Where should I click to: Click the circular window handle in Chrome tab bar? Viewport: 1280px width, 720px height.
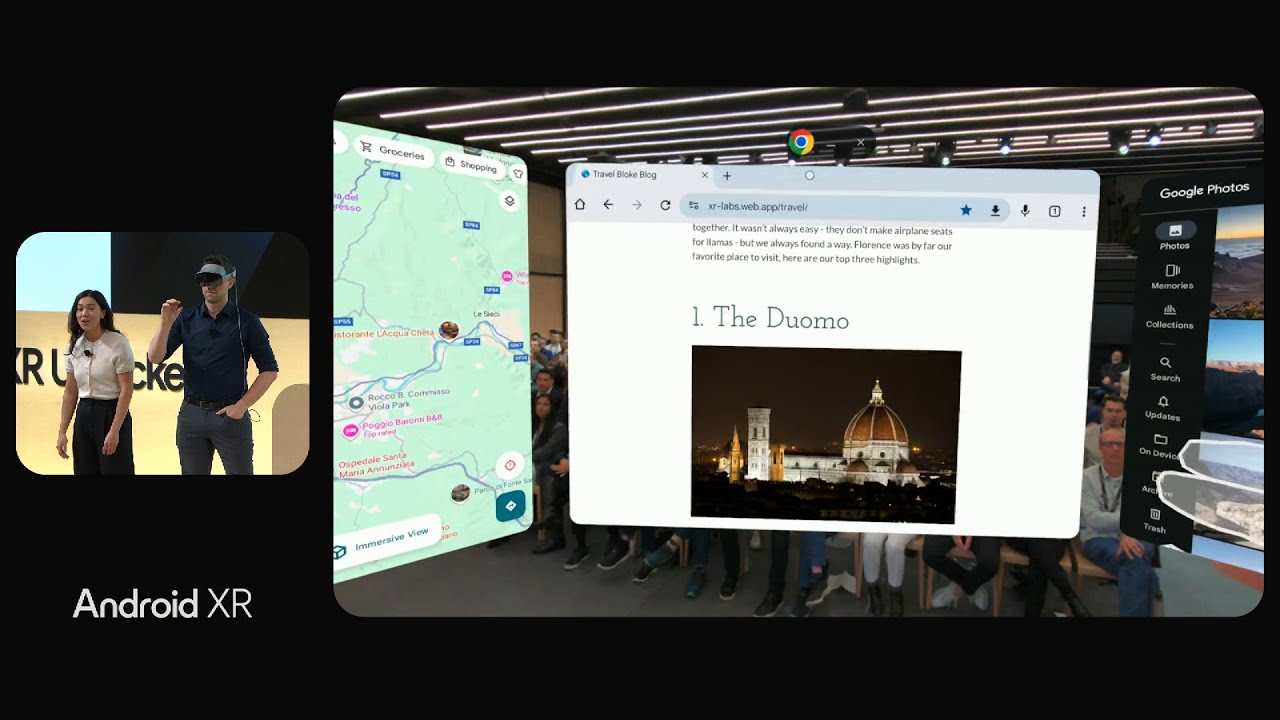tap(810, 175)
